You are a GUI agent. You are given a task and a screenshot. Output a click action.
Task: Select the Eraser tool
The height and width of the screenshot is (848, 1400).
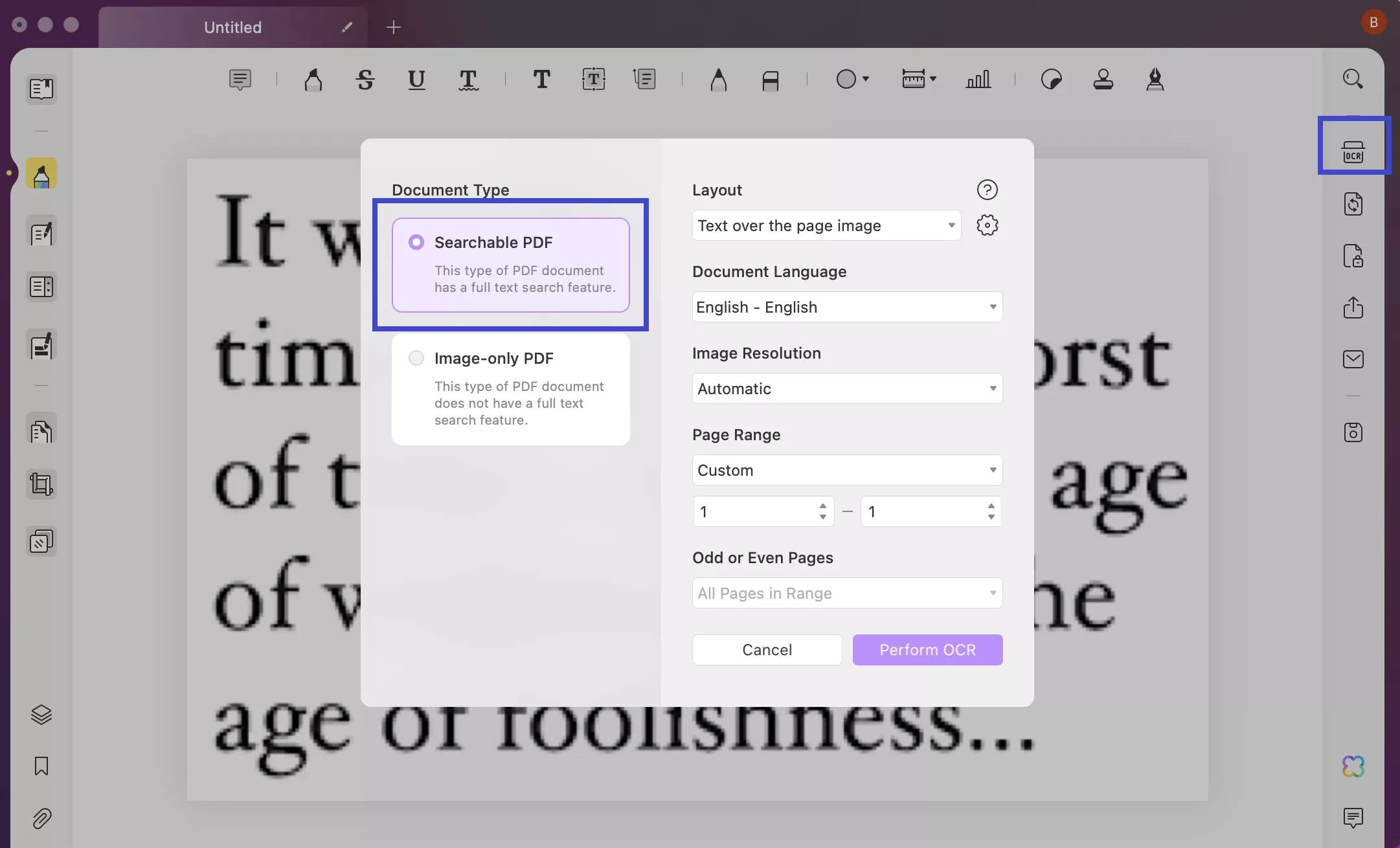(x=771, y=79)
